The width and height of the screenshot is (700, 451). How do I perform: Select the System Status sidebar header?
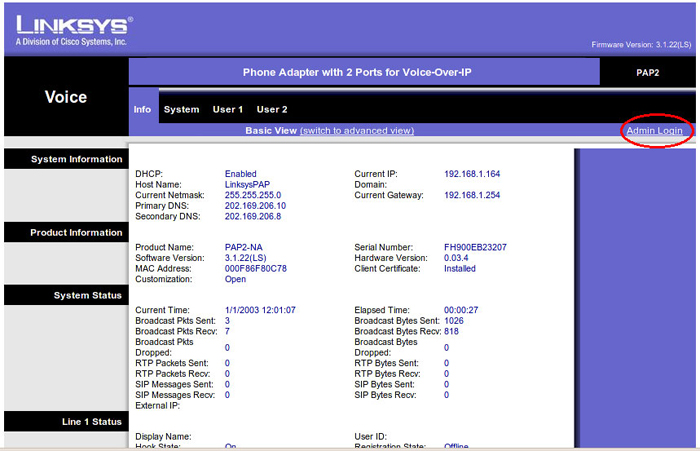click(x=67, y=295)
